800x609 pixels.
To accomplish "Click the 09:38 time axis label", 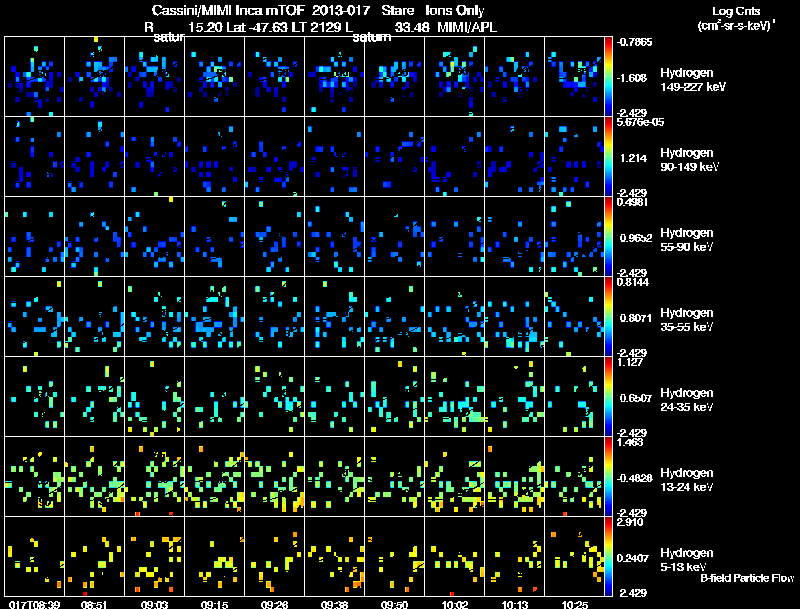I will click(334, 604).
